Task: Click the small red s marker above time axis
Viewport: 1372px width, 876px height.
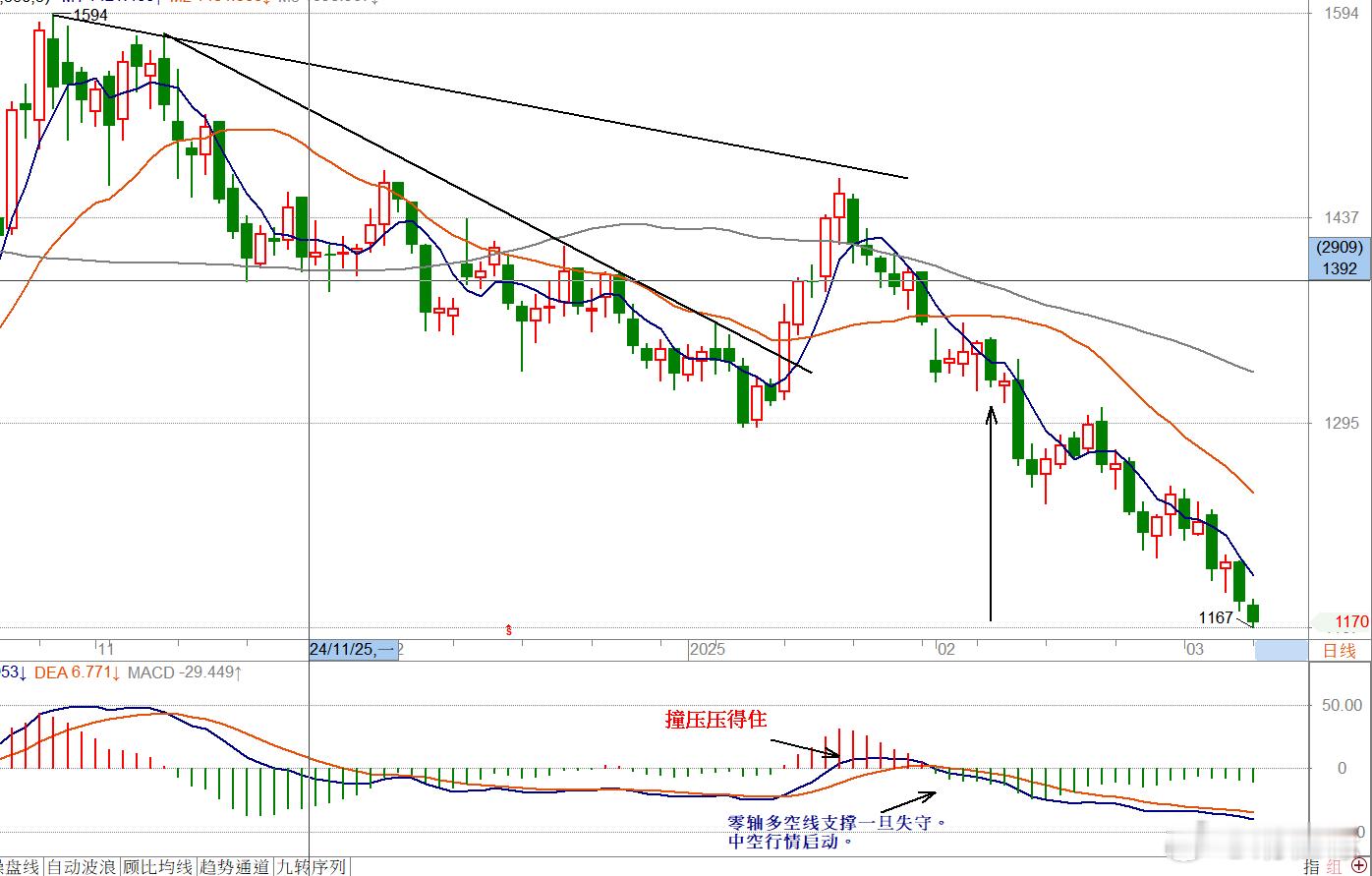Action: (x=508, y=629)
